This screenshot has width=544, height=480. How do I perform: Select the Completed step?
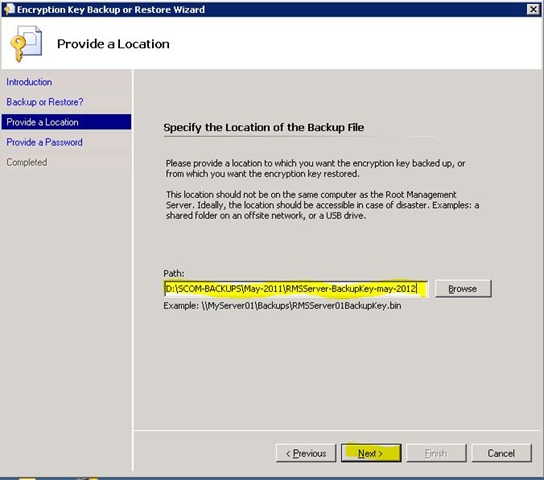(27, 162)
